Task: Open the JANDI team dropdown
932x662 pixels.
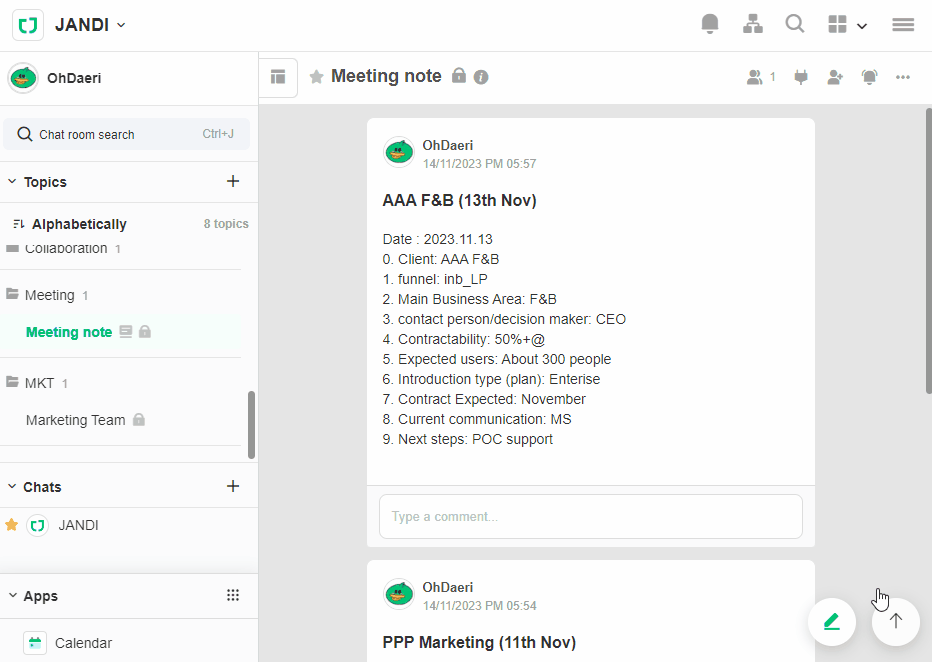Action: point(90,25)
